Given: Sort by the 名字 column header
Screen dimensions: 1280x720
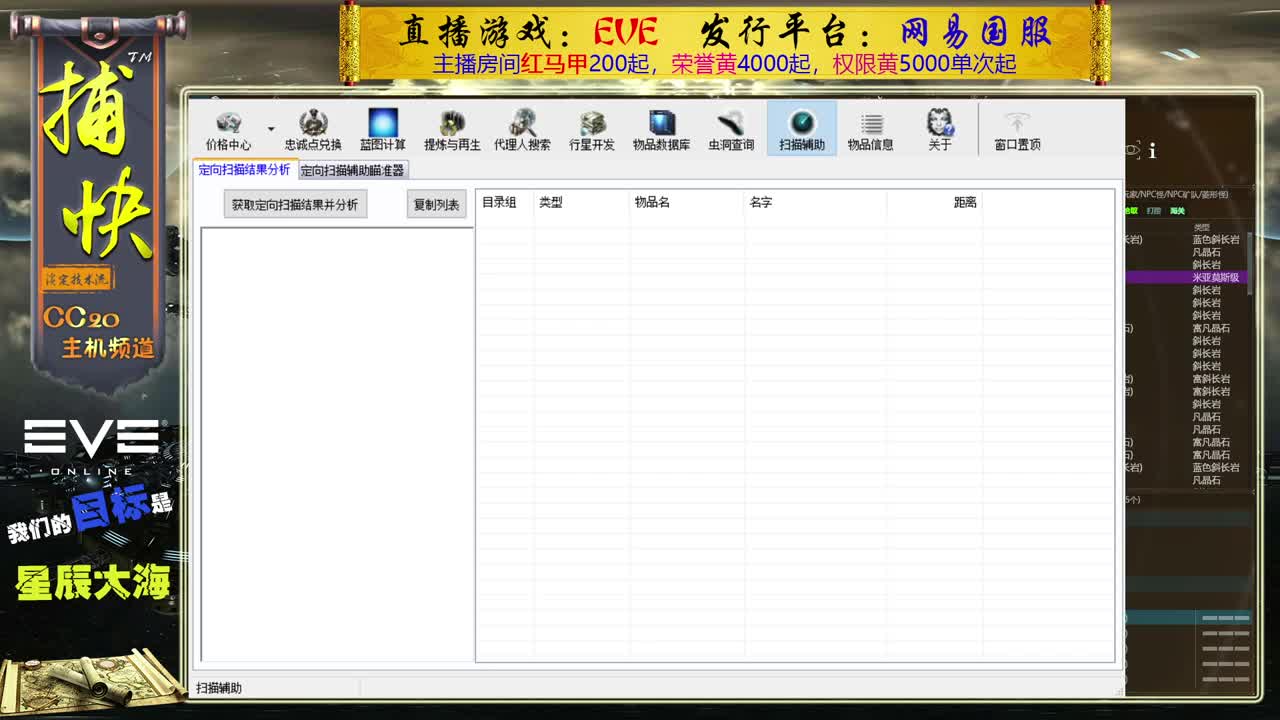Looking at the screenshot, I should 815,202.
